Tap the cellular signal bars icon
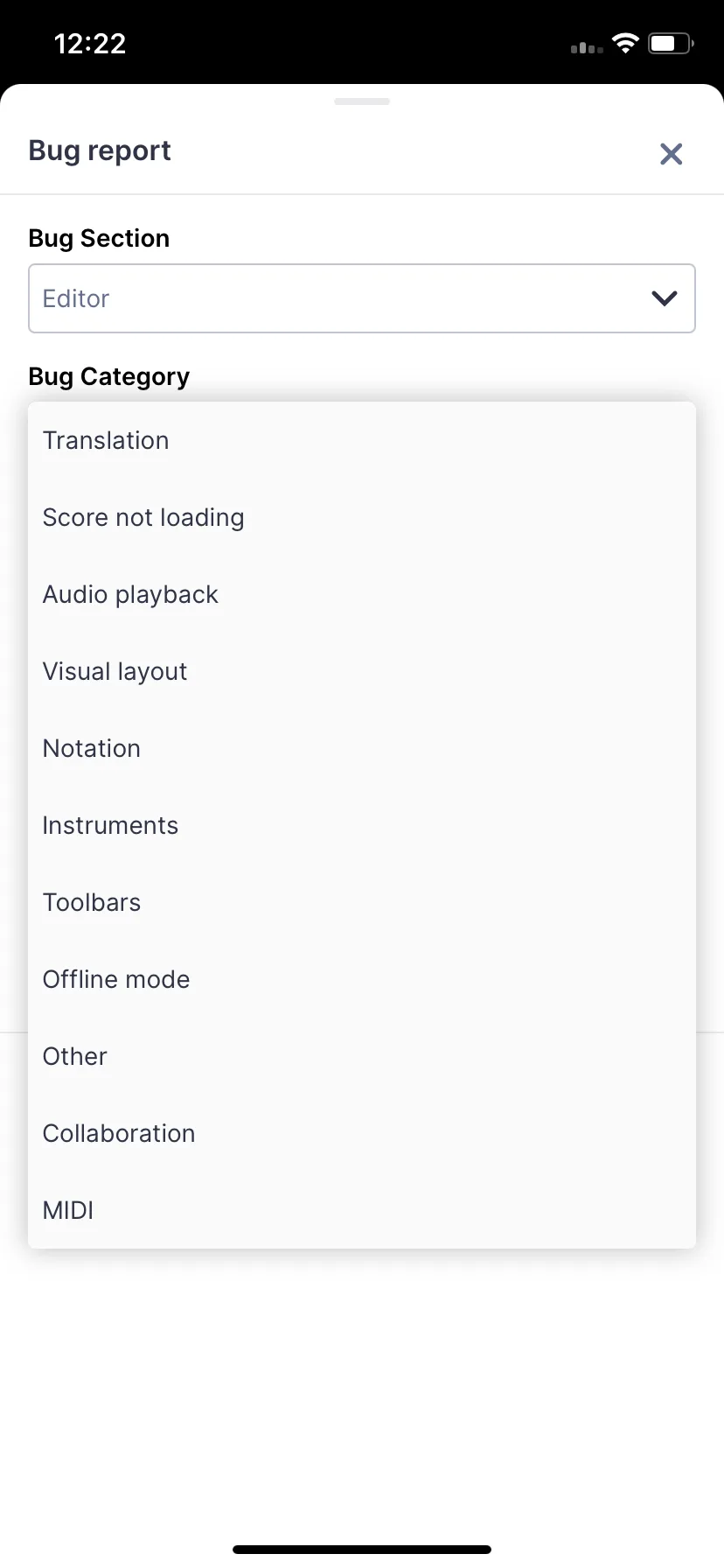 [x=587, y=47]
